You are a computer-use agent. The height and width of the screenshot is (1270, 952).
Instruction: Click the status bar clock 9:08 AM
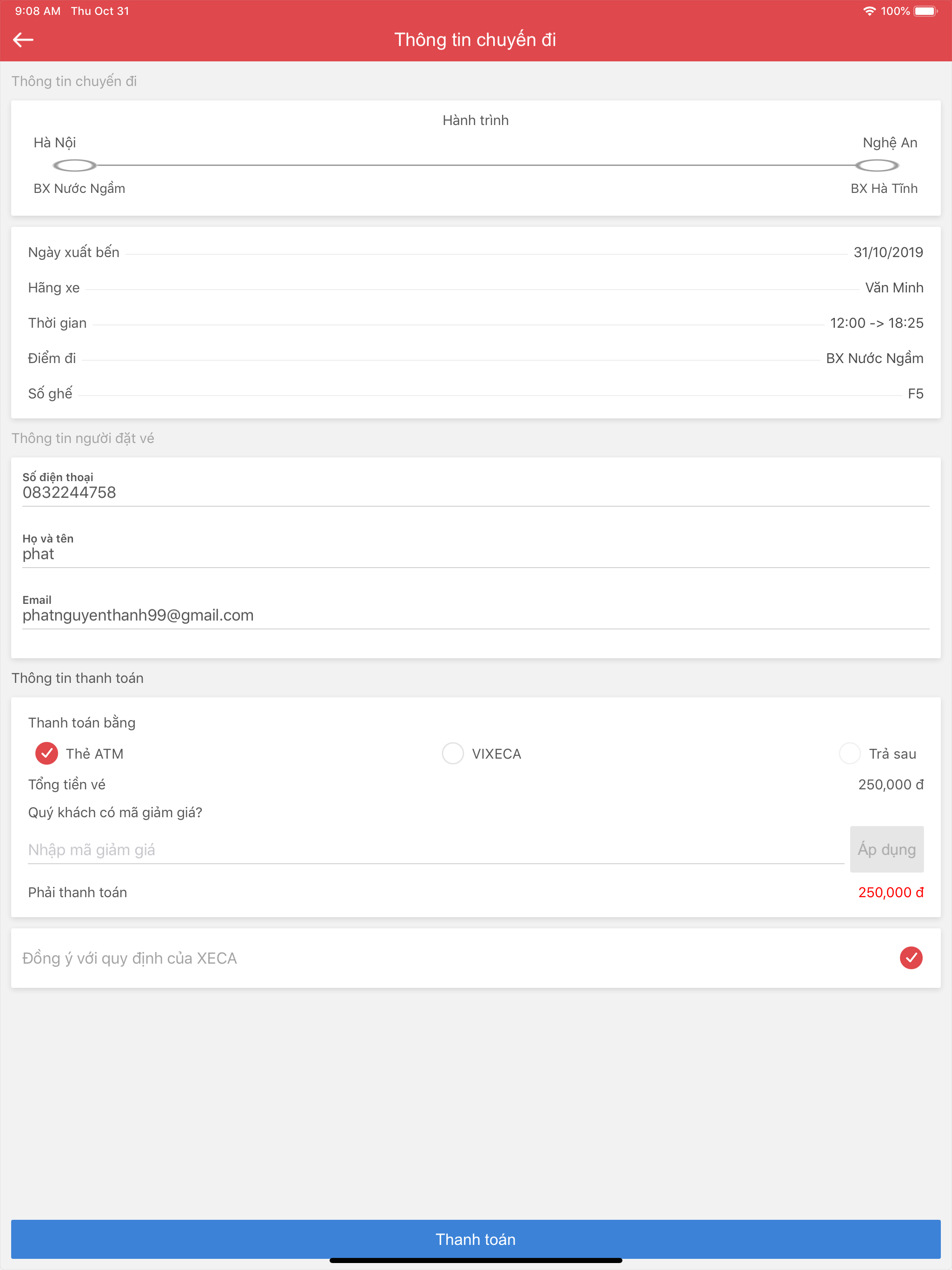coord(37,11)
